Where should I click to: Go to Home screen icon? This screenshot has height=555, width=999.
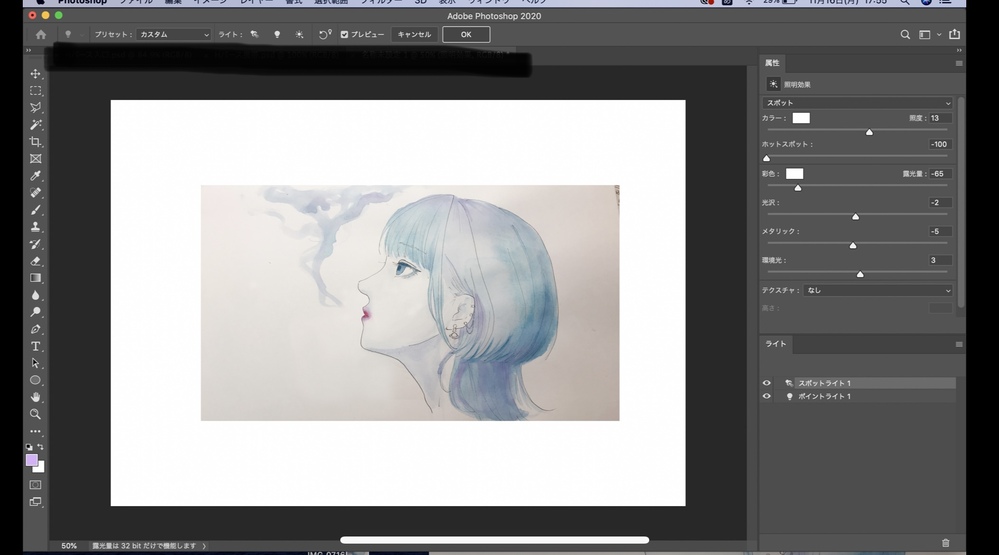41,34
